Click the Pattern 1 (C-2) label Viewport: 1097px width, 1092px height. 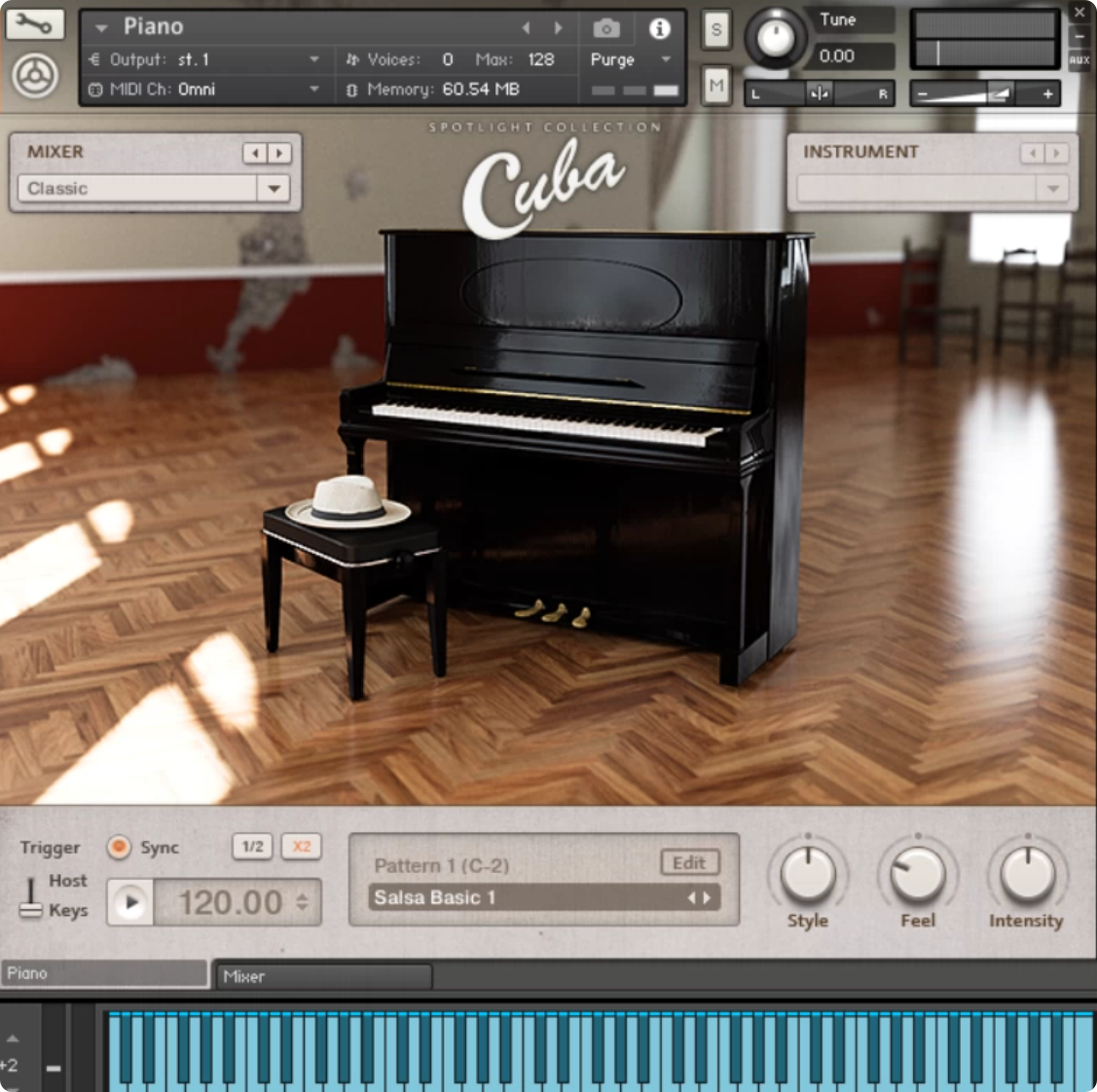click(x=442, y=866)
